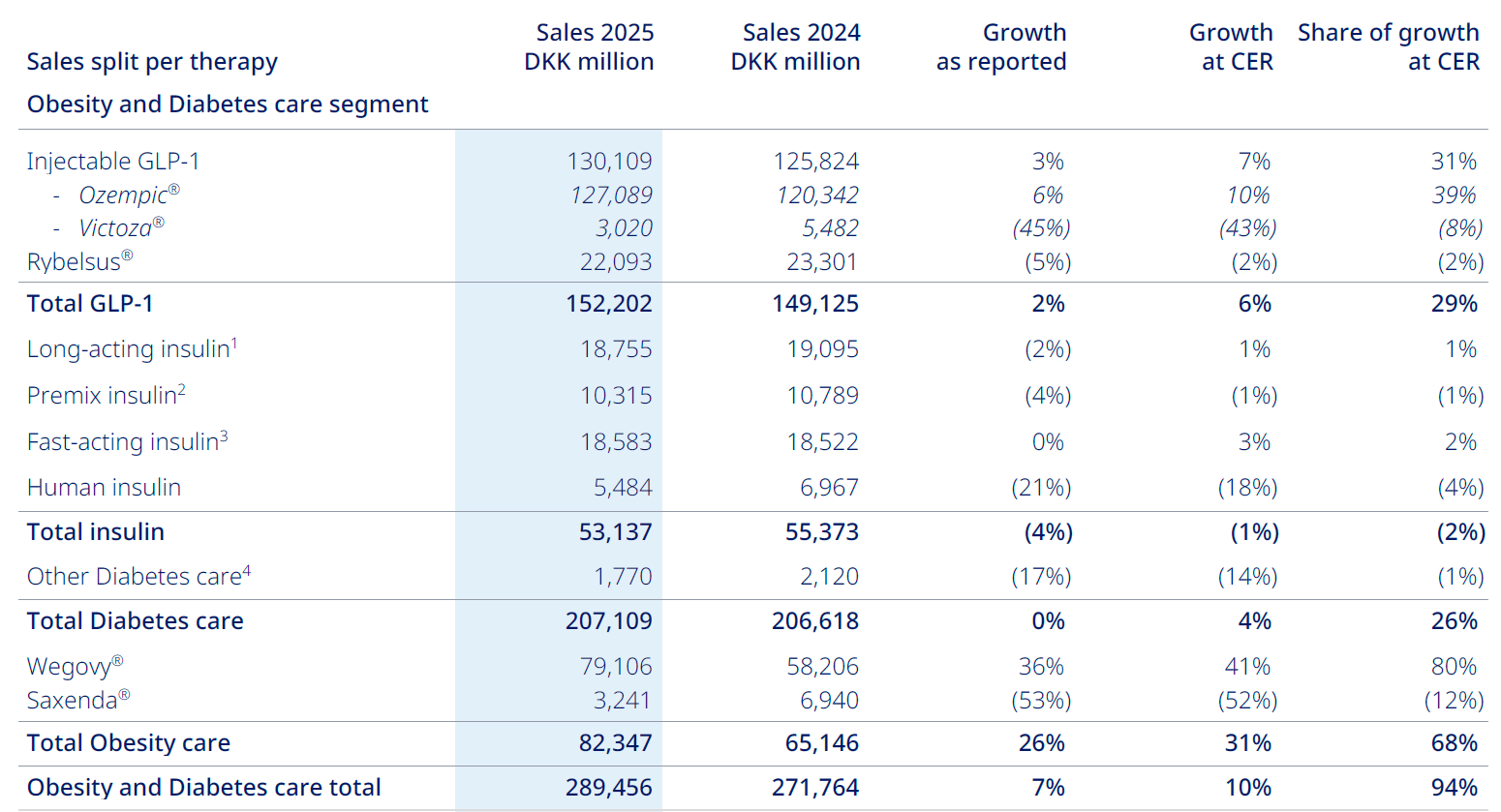Click the 'Sales 2025 DKK million' column header
This screenshot has width=1501, height=812.
589,46
